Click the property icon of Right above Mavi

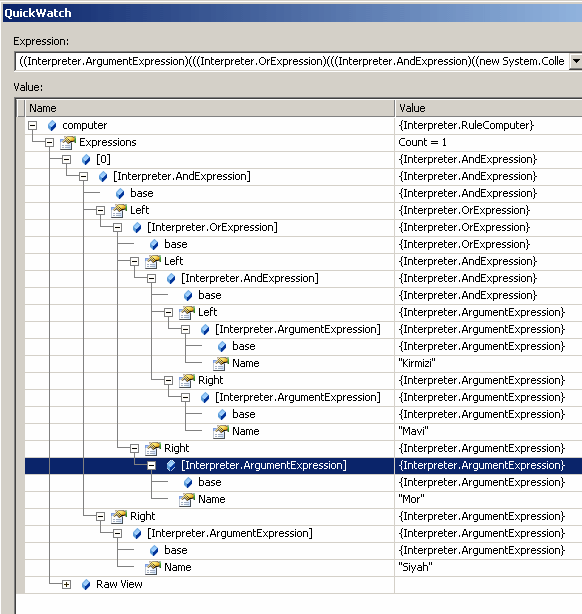[187, 381]
